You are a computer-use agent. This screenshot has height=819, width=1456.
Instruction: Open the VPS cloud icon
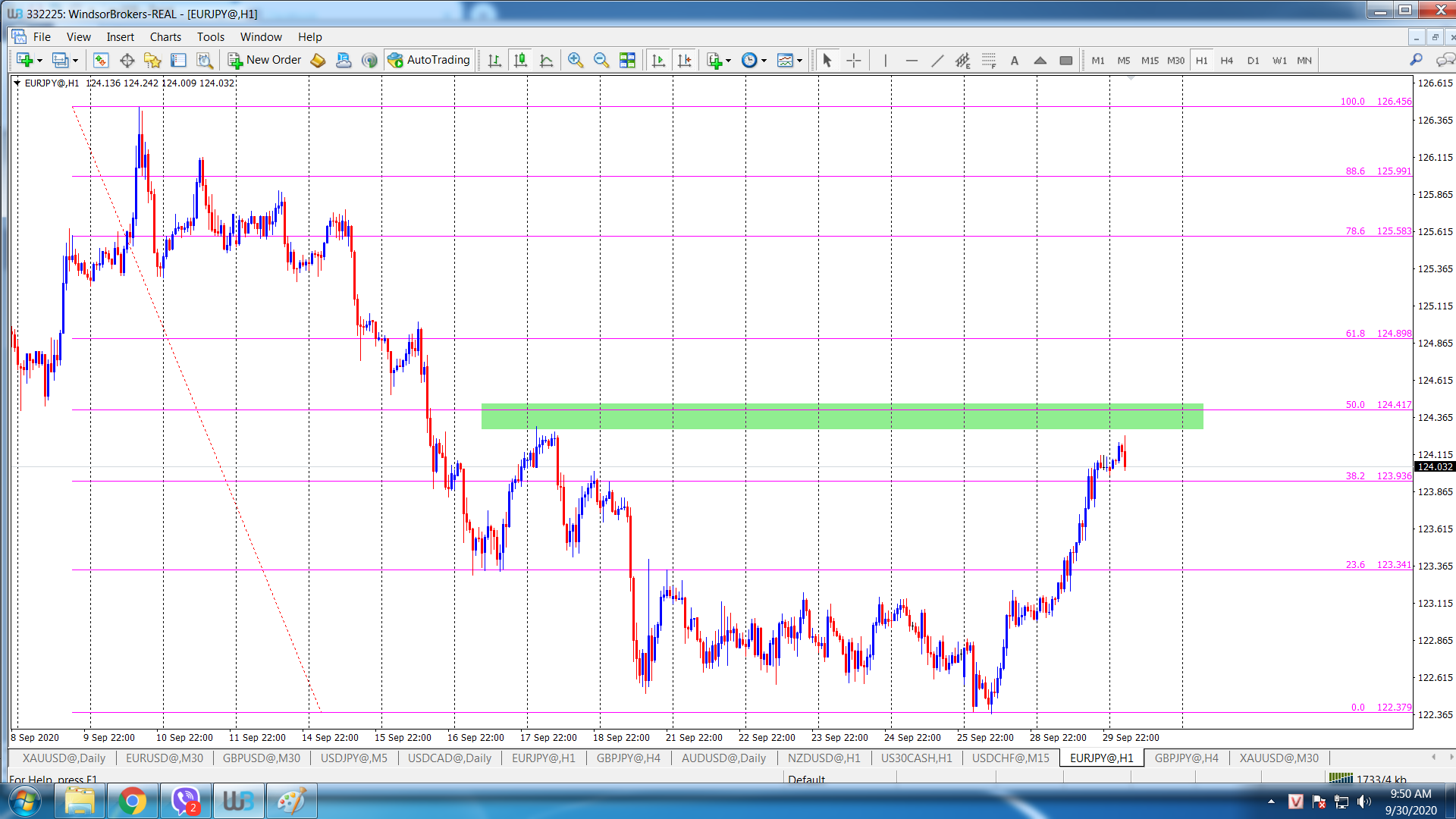344,60
